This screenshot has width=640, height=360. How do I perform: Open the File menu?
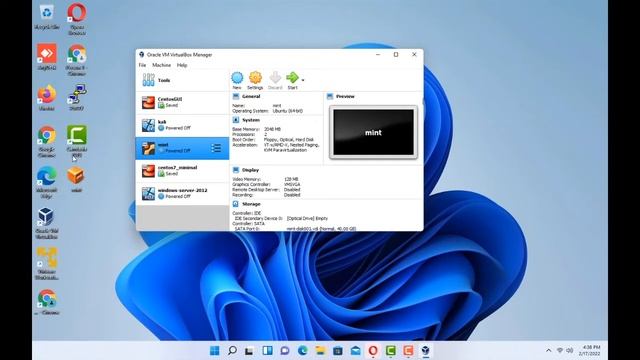point(142,65)
